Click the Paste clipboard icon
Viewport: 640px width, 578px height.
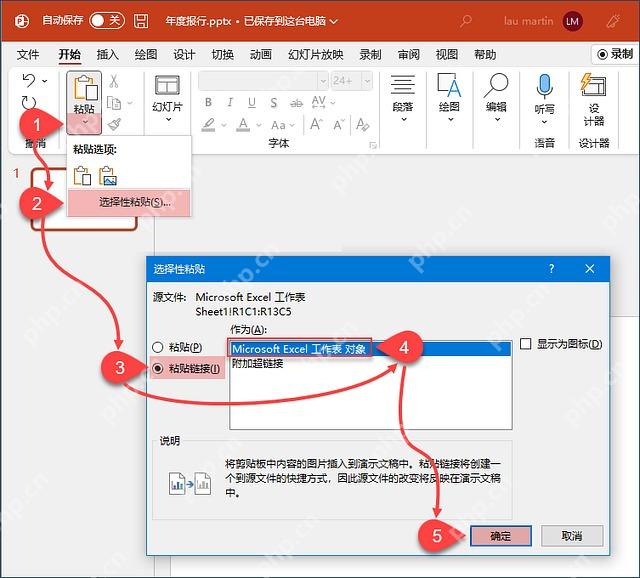click(x=84, y=87)
